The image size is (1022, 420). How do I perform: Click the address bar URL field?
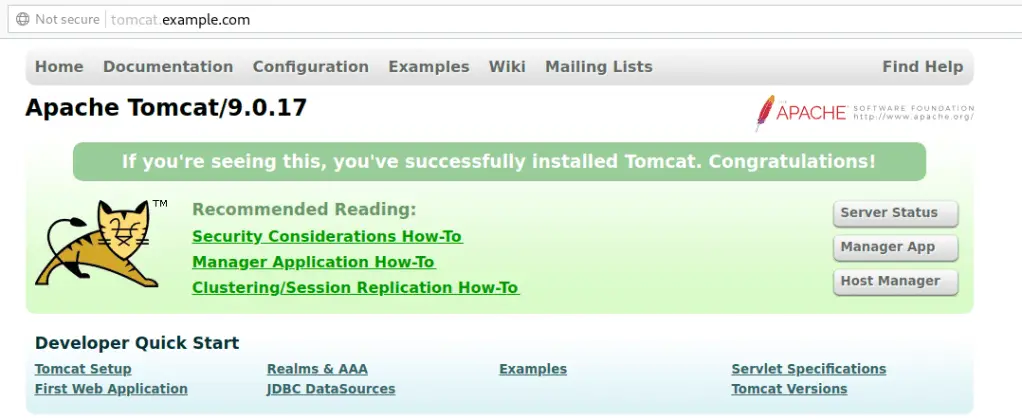(x=500, y=19)
